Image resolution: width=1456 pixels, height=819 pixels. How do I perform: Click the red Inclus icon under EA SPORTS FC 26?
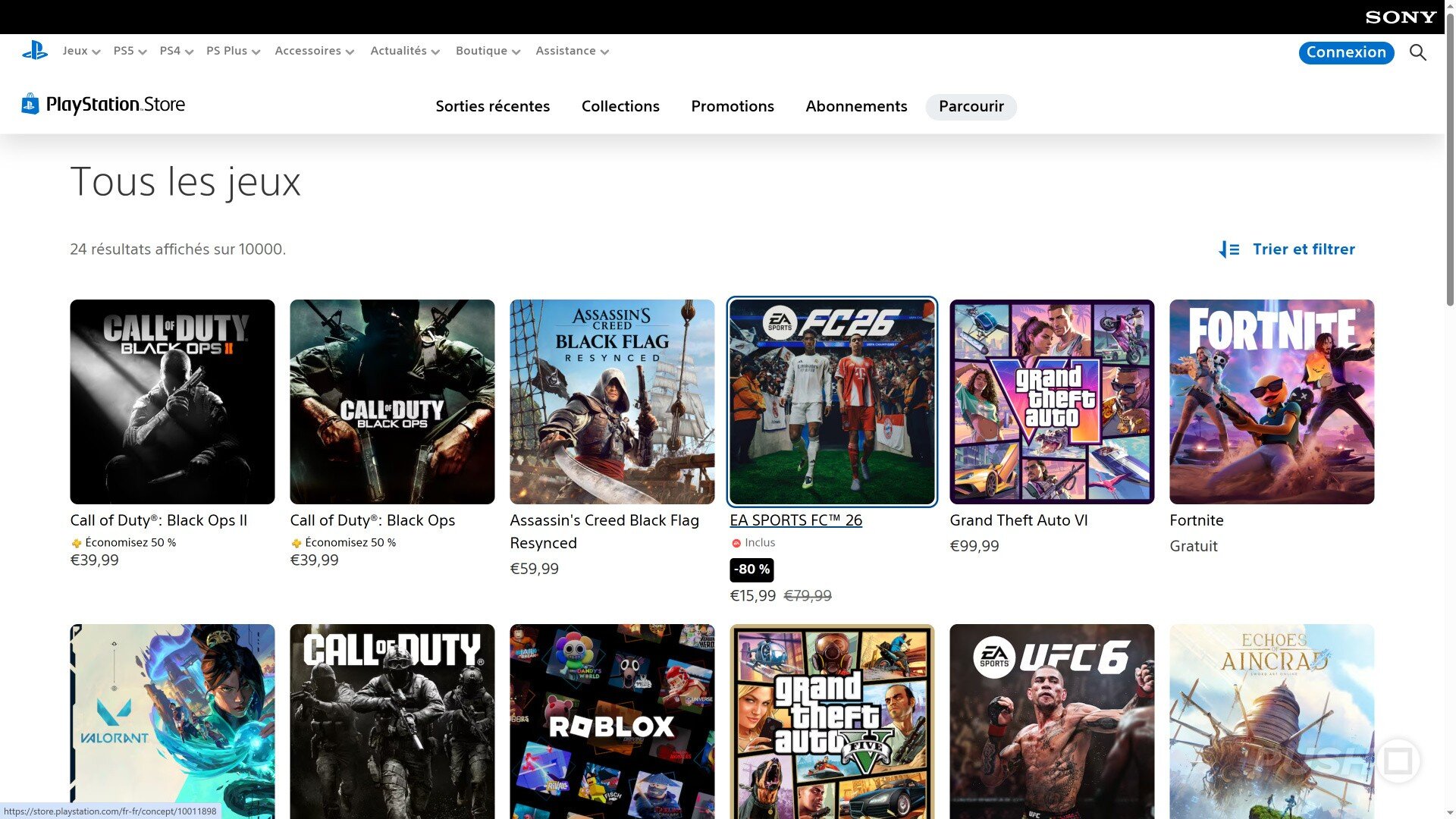tap(736, 543)
